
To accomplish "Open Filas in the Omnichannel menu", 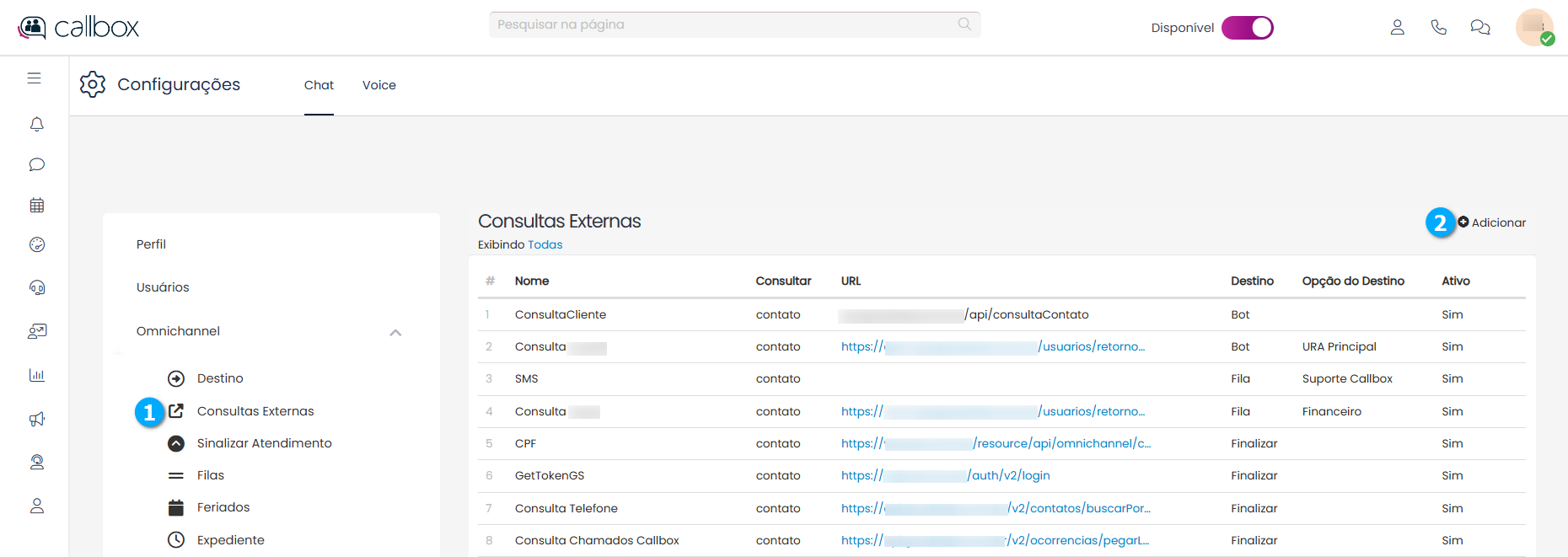I will tap(211, 475).
